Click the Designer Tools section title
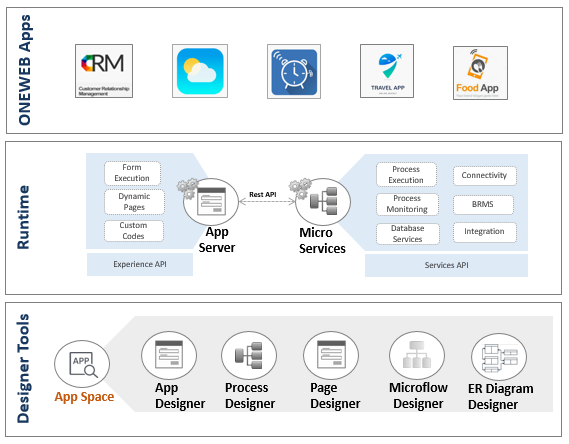Viewport: 569px width, 444px height. [23, 369]
